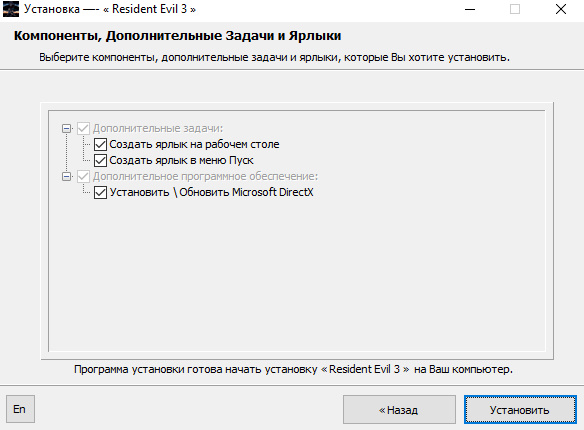This screenshot has height=430, width=584.
Task: Select 'Создать ярлык в меню Пуск' label text
Action: (181, 160)
